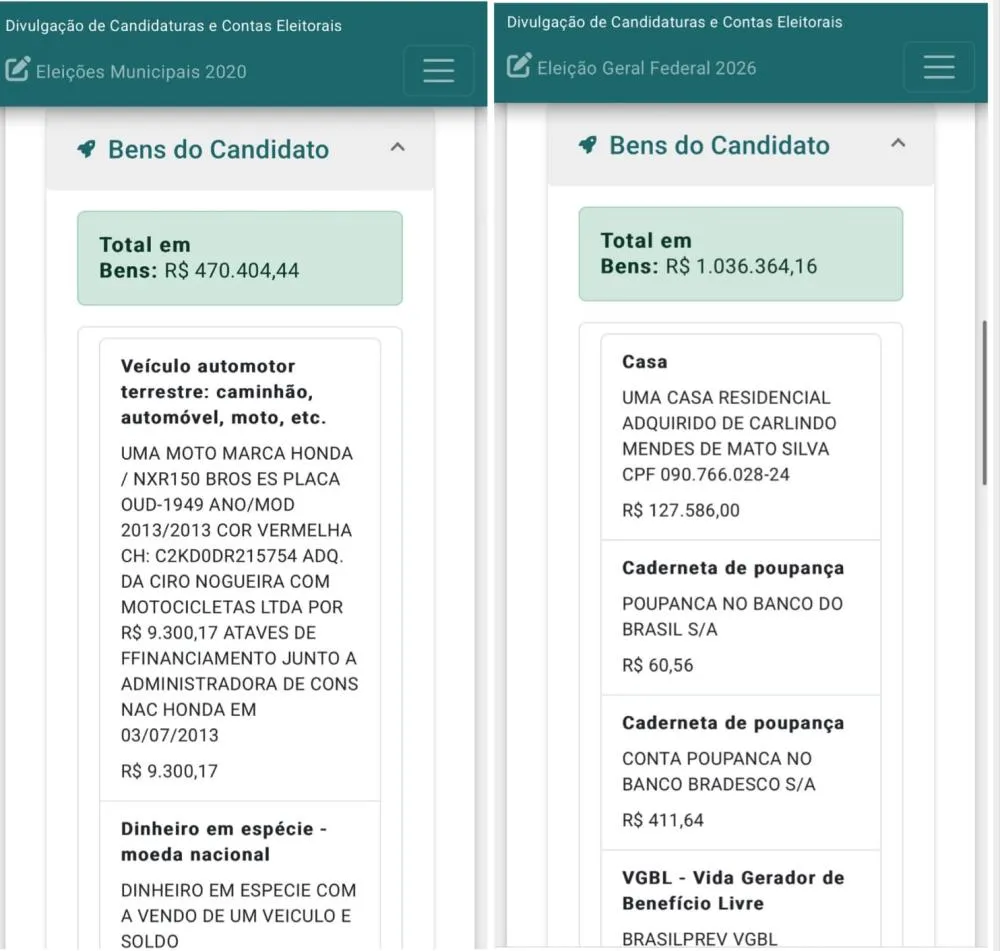Click edit icon beside Eleição Geral Federal 2026
This screenshot has height=951, width=1000.
(x=518, y=66)
